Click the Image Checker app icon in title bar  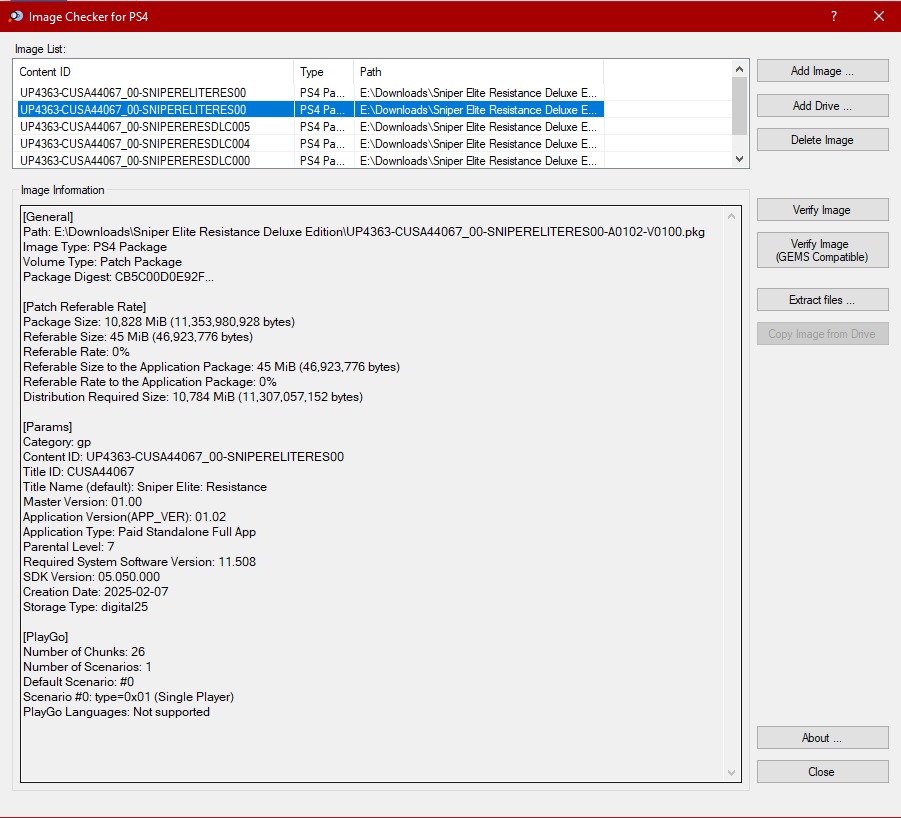(x=16, y=16)
